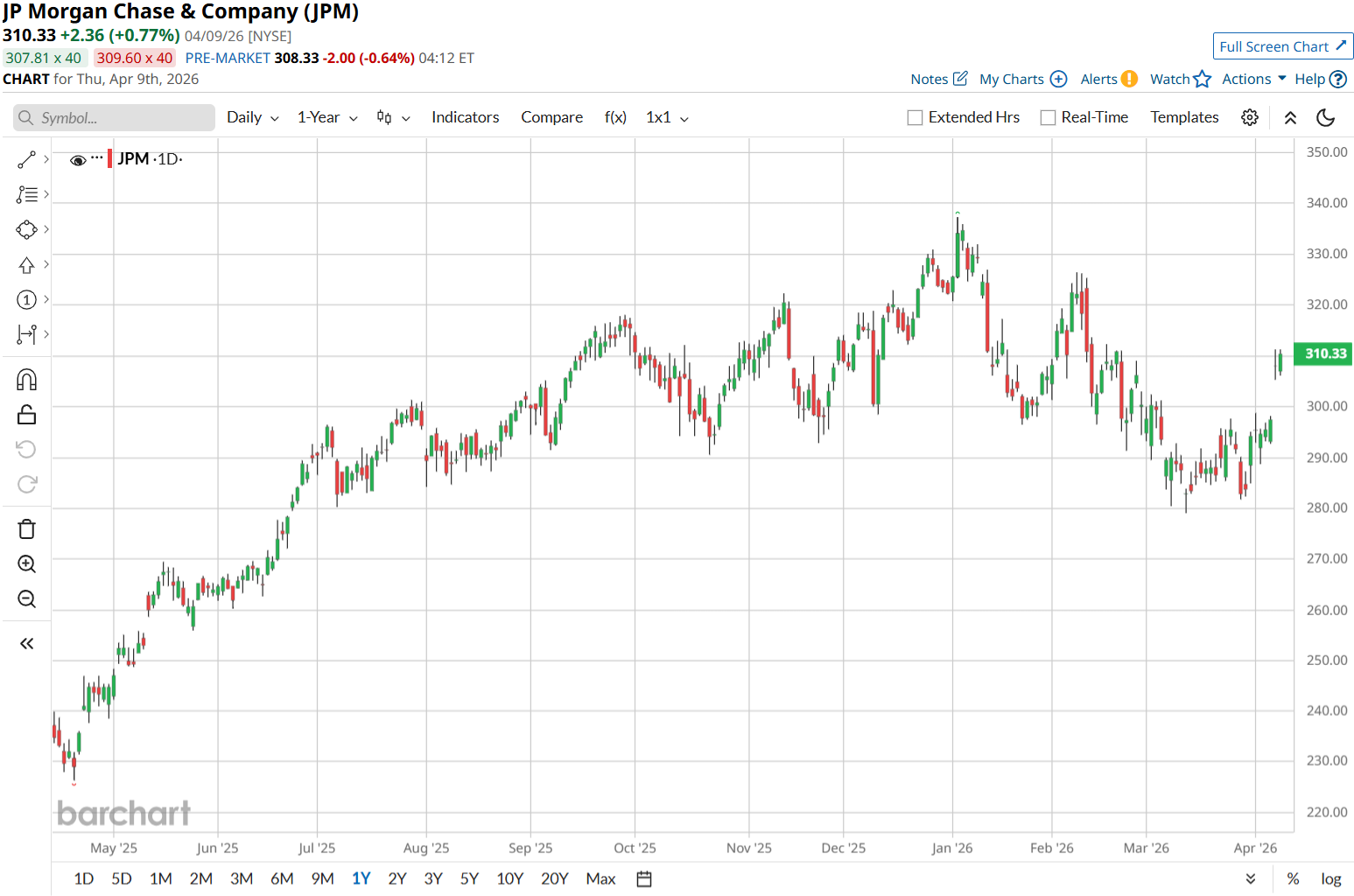Collapse the left drawing toolbar
Viewport: 1354px width, 896px height.
pyautogui.click(x=27, y=644)
